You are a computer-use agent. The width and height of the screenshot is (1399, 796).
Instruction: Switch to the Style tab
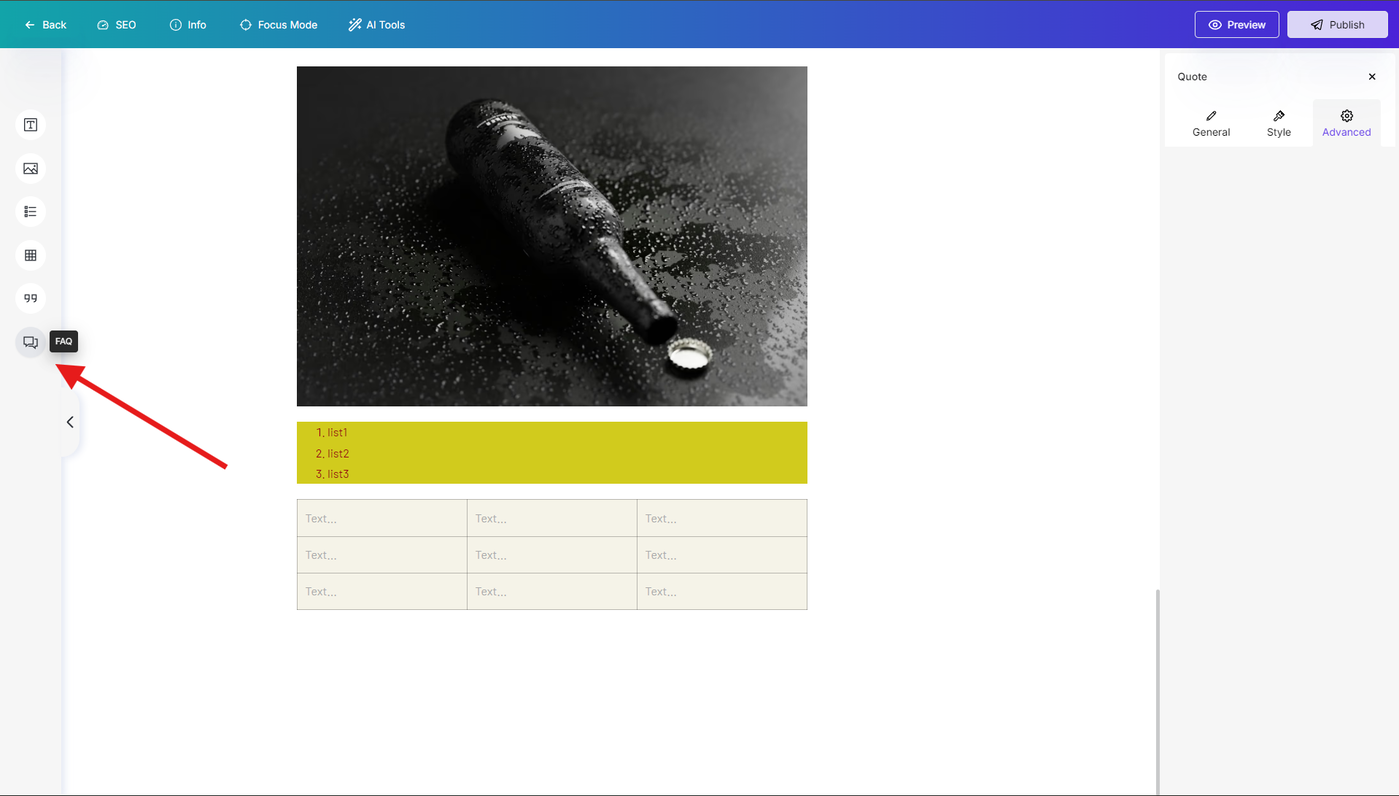point(1279,123)
